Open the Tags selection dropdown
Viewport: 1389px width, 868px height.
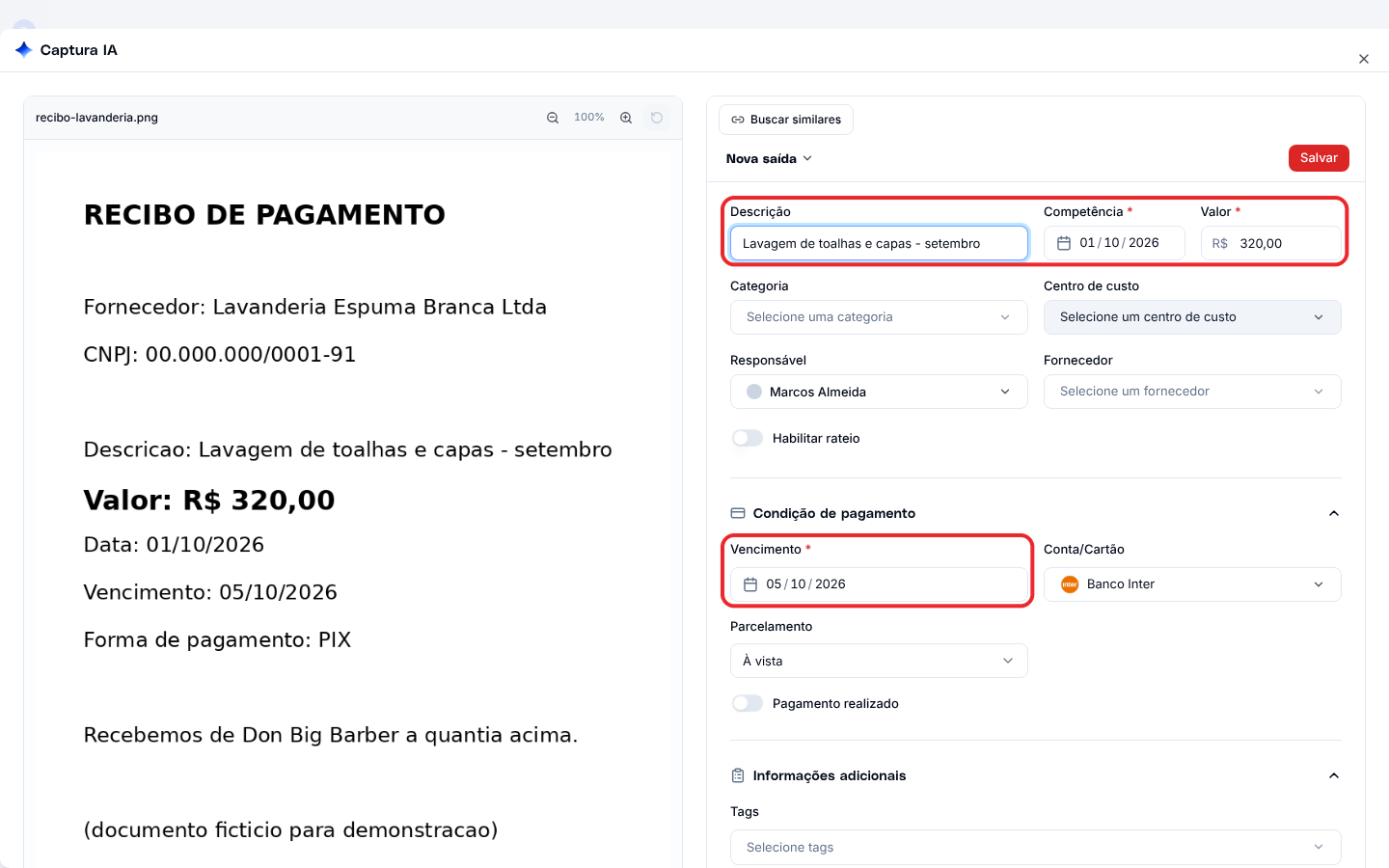point(1036,847)
